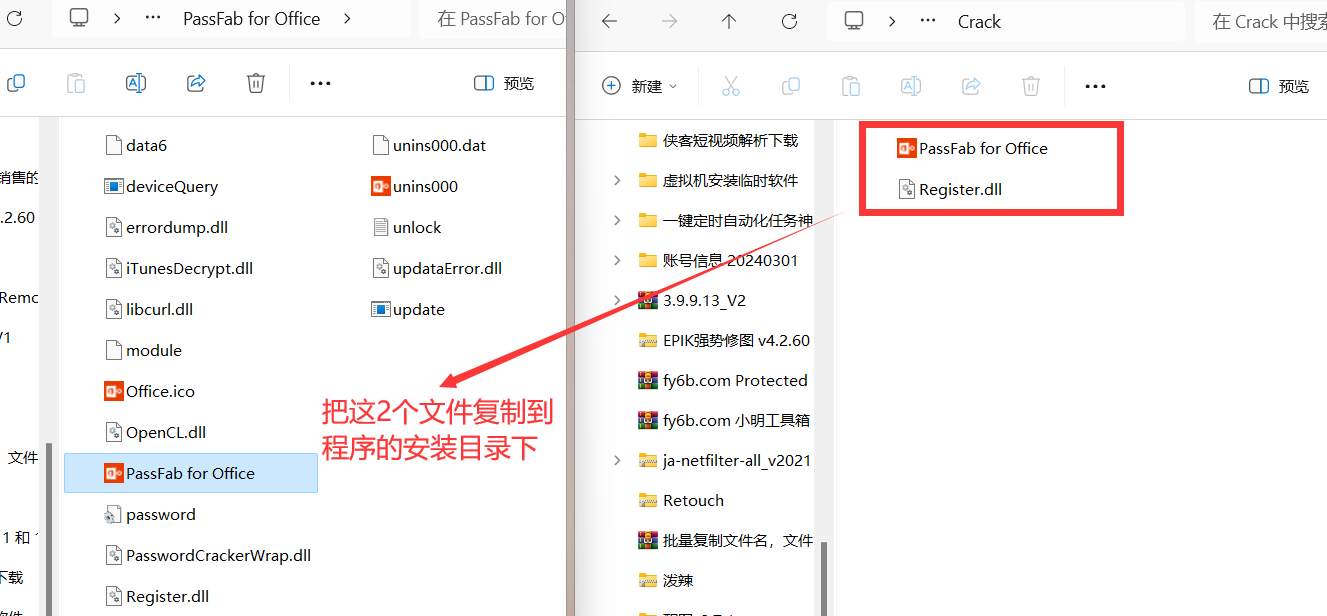
Task: Click the Crack breadcrumb segment
Action: click(x=979, y=21)
